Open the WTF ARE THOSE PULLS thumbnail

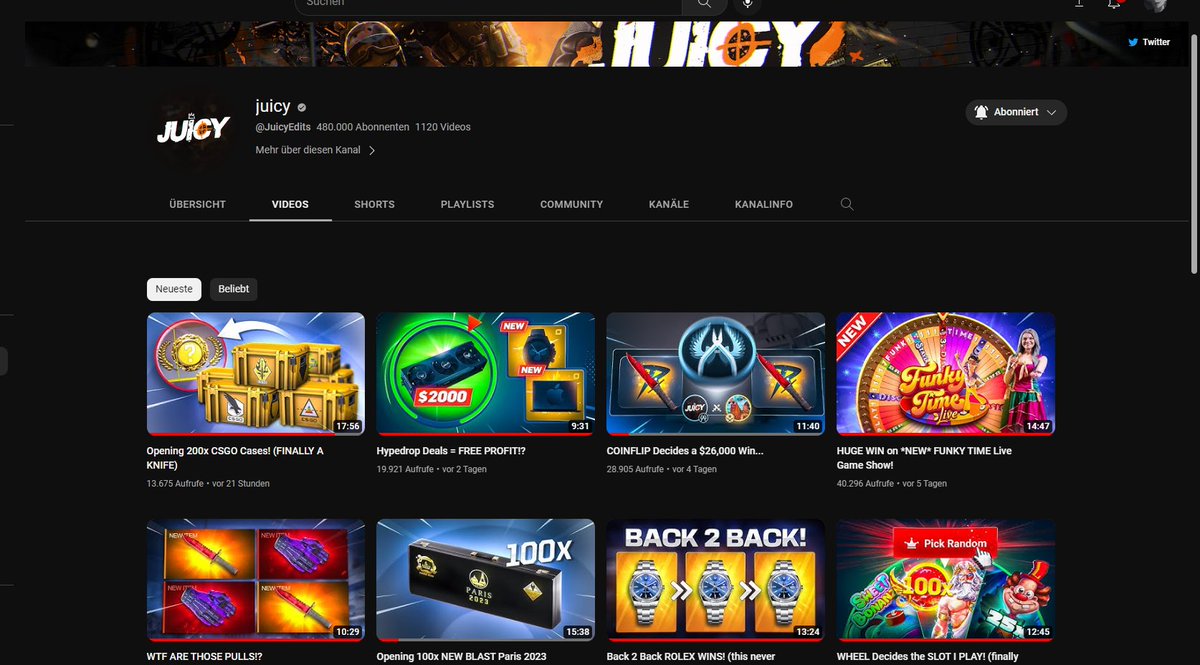pos(256,580)
